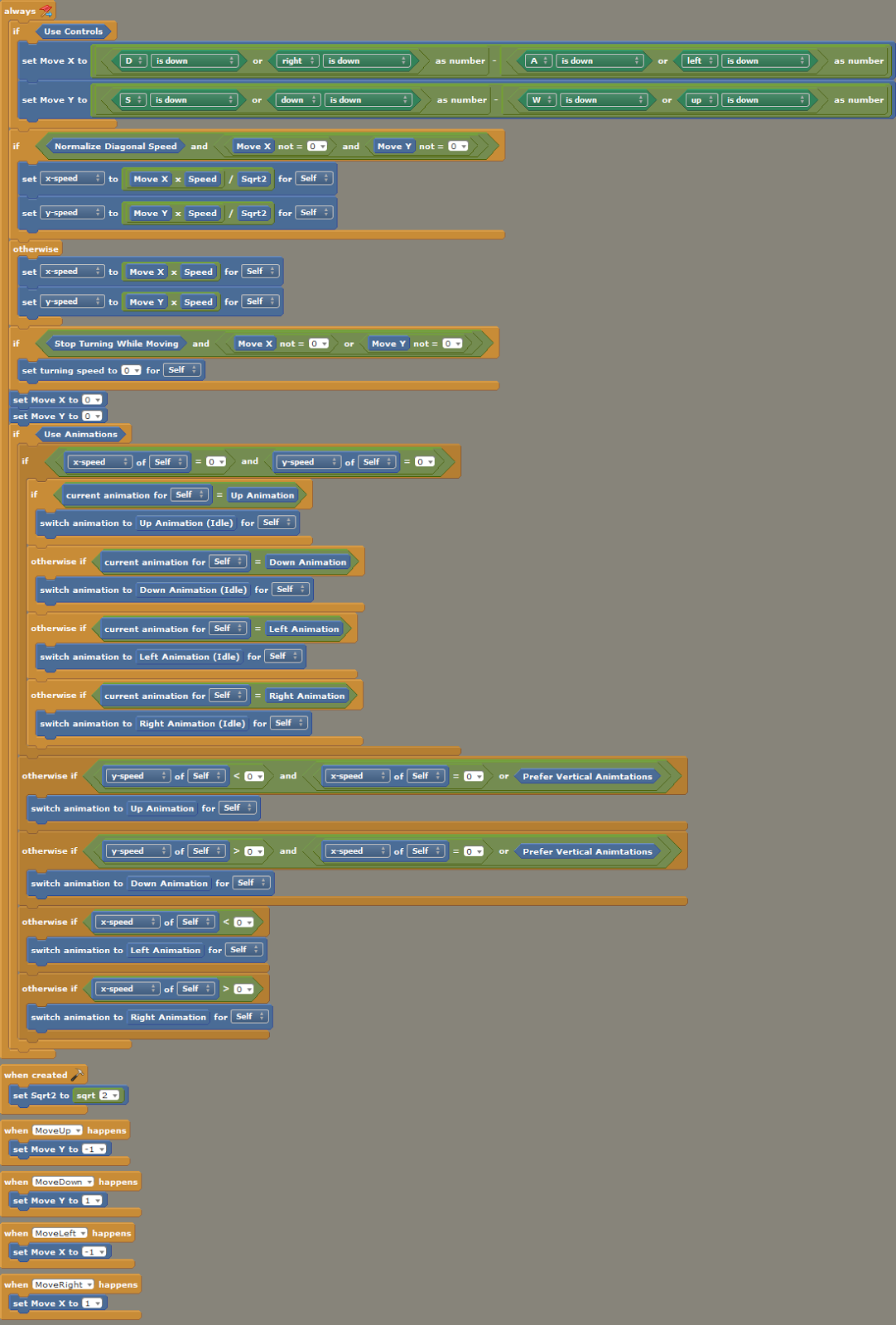The image size is (896, 1325).
Task: Click the Sqrt2 block in set y-speed row
Action: click(x=253, y=213)
